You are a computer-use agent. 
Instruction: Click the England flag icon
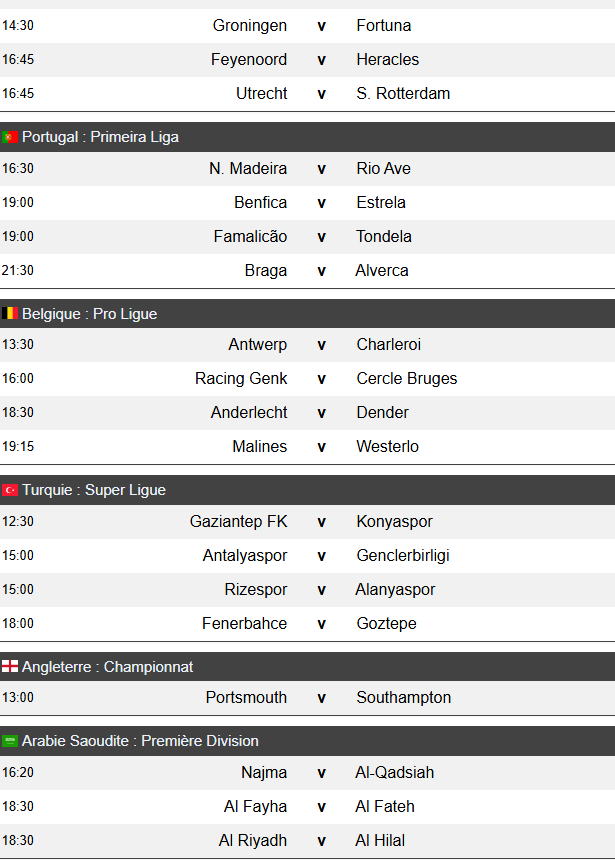coord(10,667)
